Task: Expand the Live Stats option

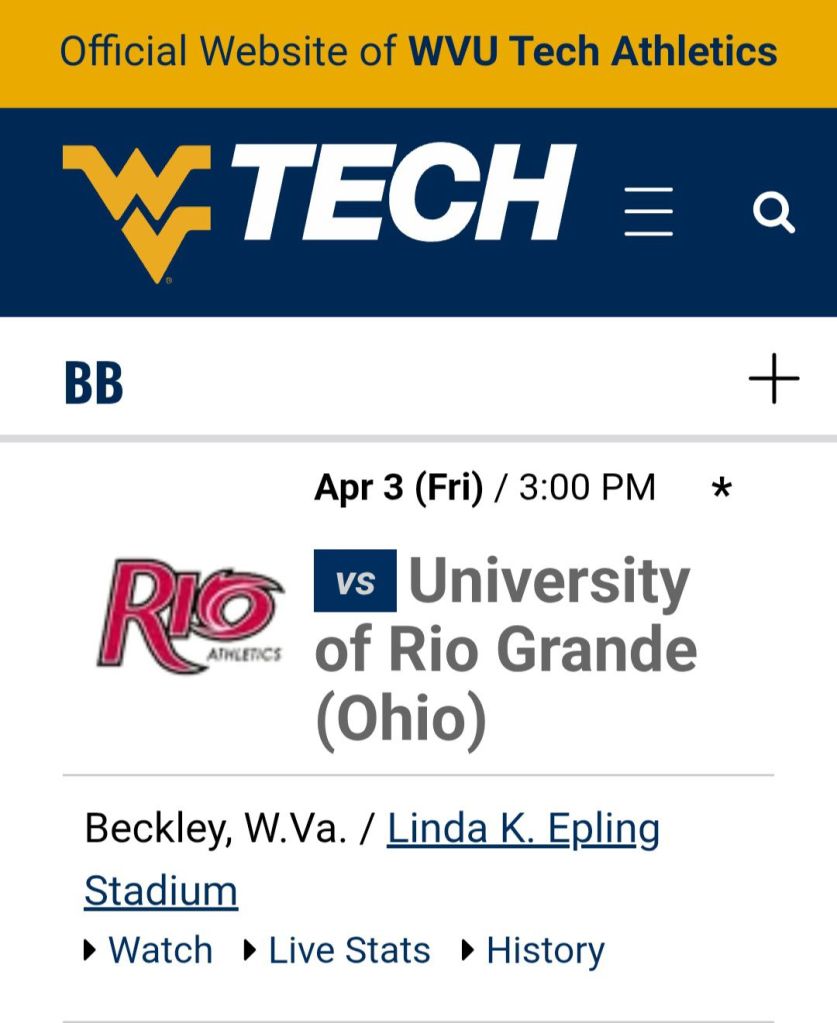Action: pos(349,950)
